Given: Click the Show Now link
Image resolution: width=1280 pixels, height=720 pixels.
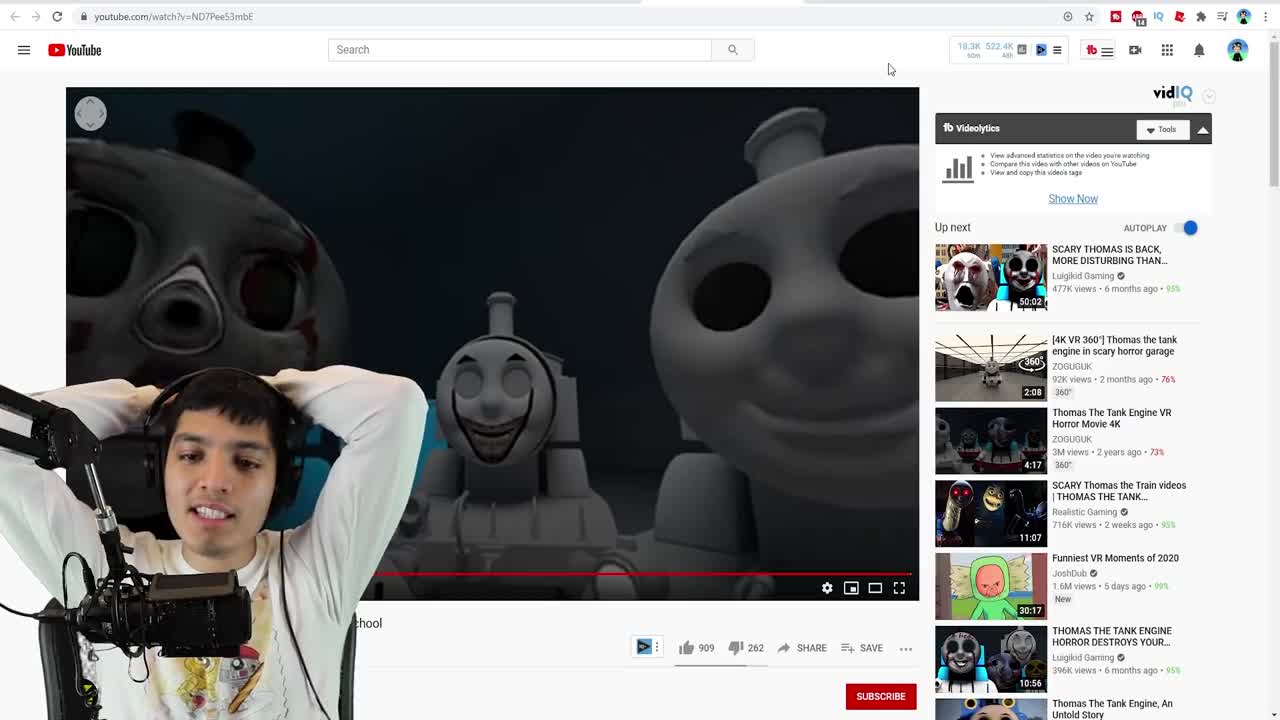Looking at the screenshot, I should tap(1073, 198).
